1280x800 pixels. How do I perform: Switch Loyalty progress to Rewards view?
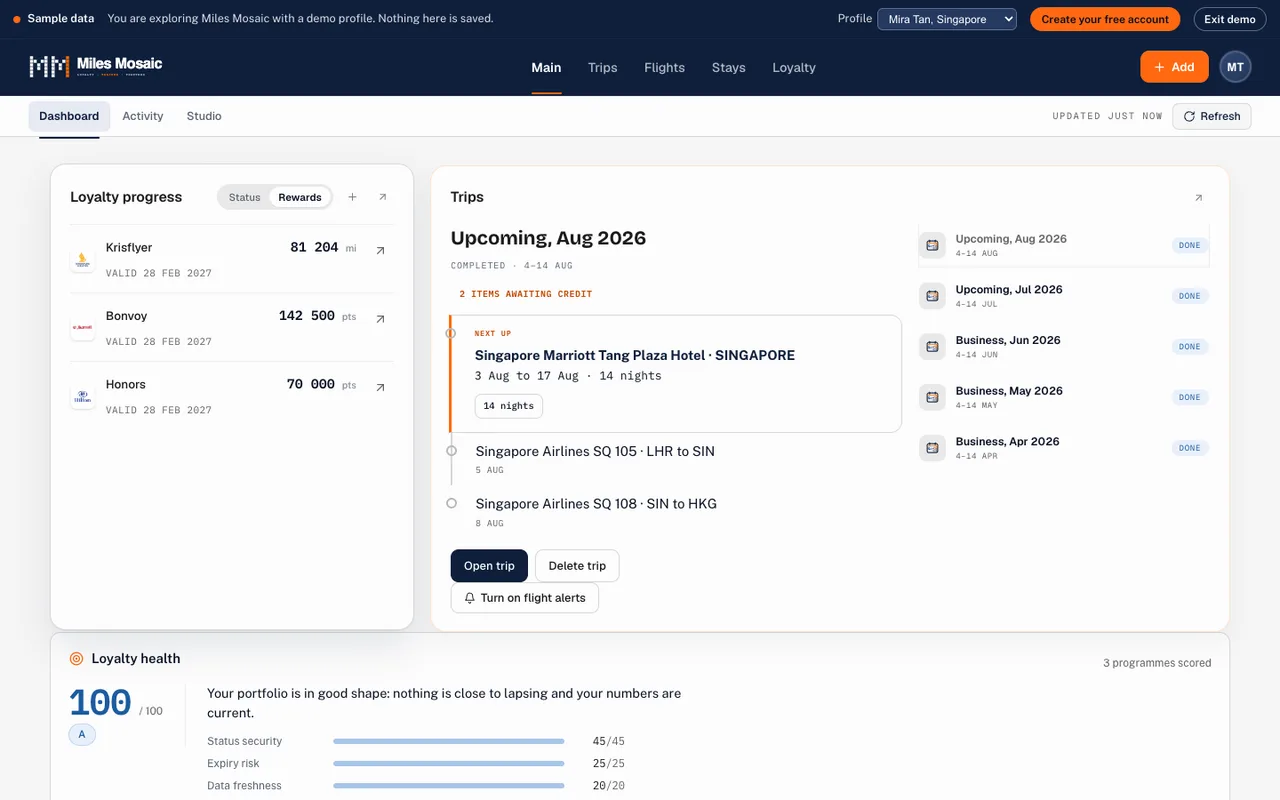pyautogui.click(x=300, y=197)
